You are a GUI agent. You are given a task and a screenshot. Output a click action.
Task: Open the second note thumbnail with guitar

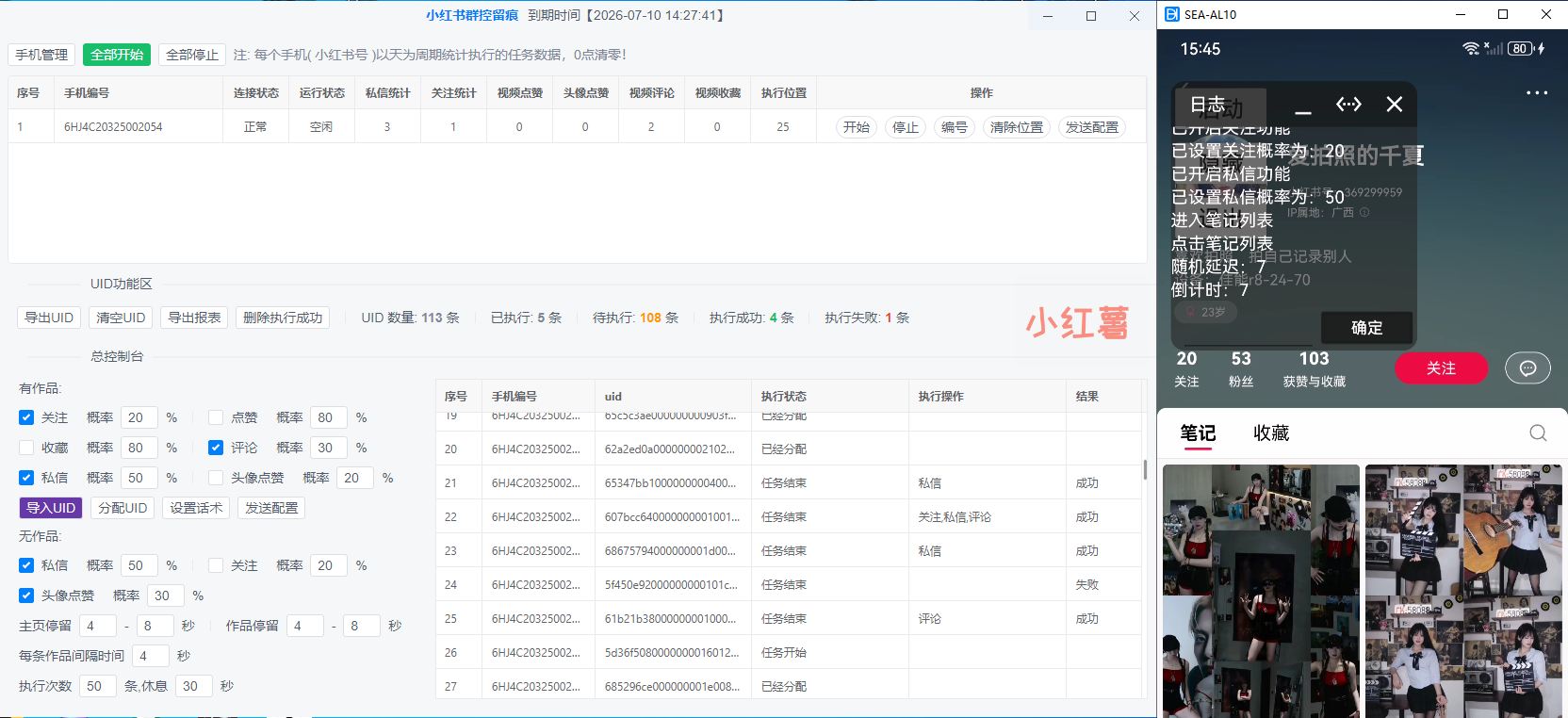[x=1463, y=591]
